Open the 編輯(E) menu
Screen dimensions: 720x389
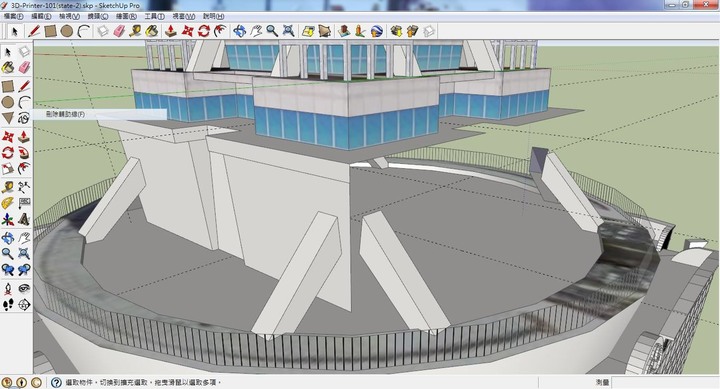pyautogui.click(x=41, y=16)
